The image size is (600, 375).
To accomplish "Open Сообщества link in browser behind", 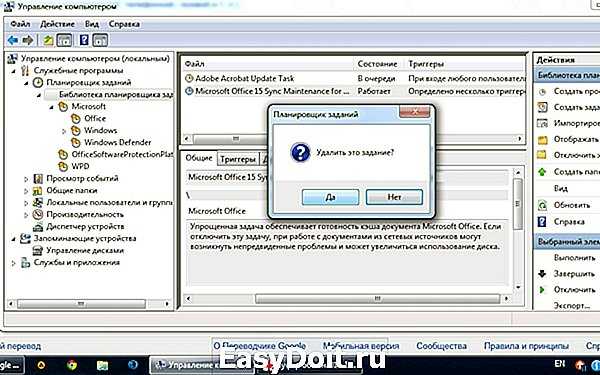I will pos(441,346).
